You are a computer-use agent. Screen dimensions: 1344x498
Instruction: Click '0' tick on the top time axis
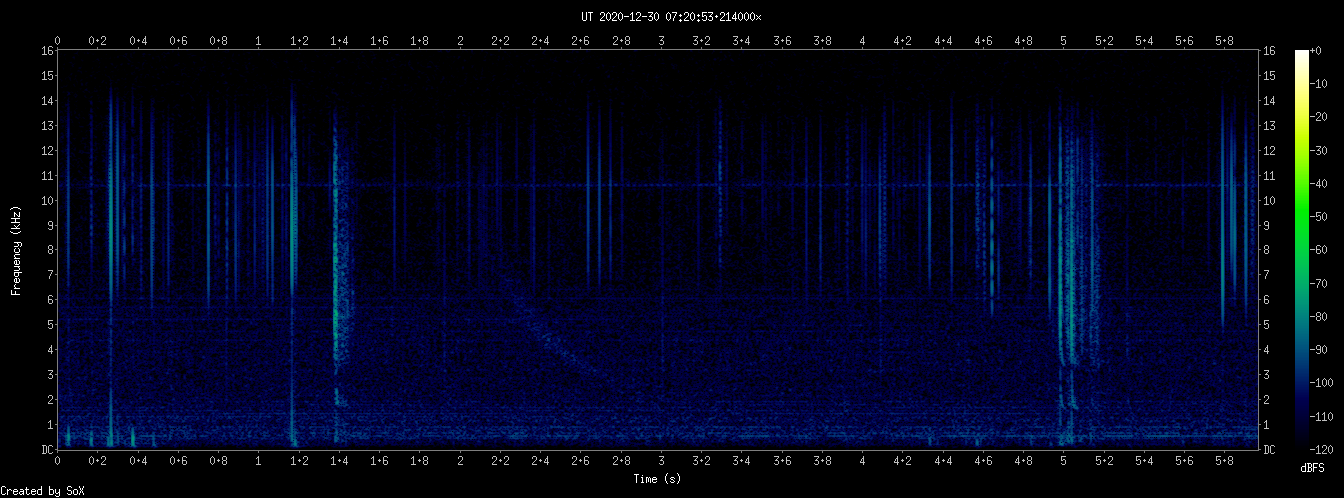pos(58,41)
